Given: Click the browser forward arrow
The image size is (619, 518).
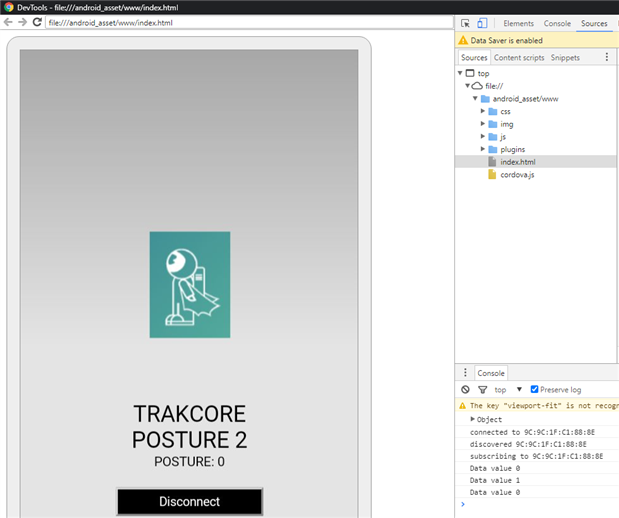Looking at the screenshot, I should 22,22.
